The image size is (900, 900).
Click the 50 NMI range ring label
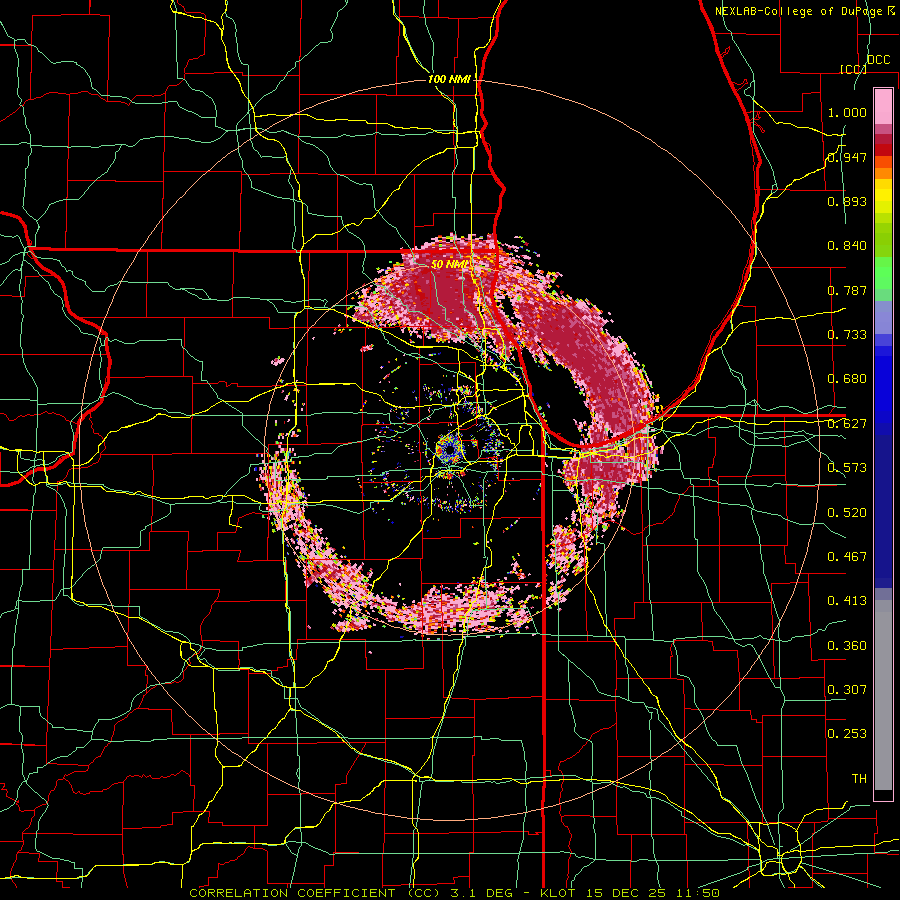pos(450,264)
